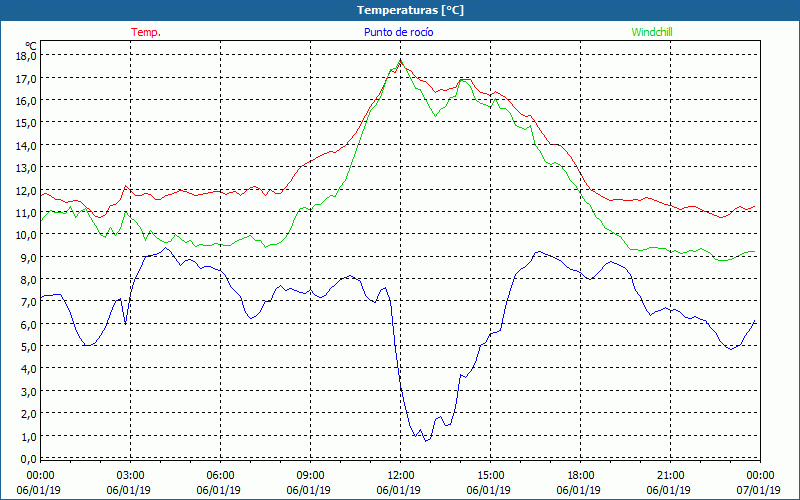The height and width of the screenshot is (500, 800).
Task: Click the 15:00 time axis label
Action: click(490, 476)
